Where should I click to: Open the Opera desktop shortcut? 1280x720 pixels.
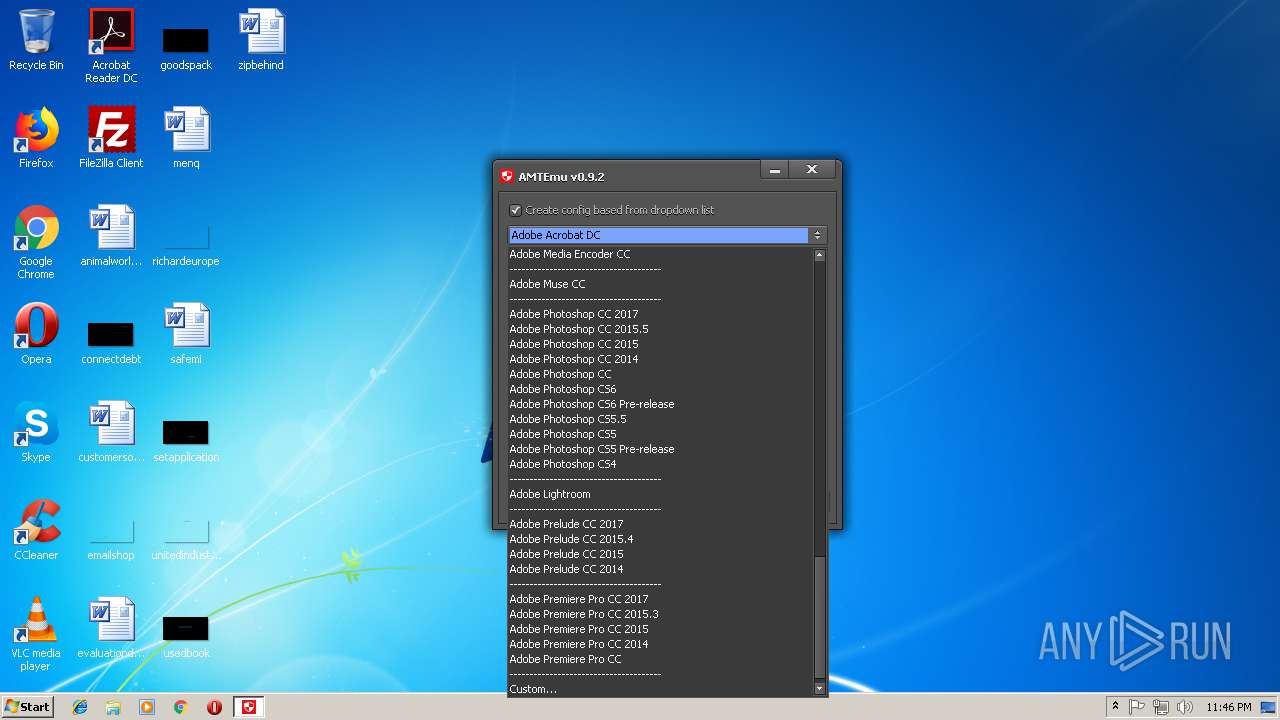36,334
